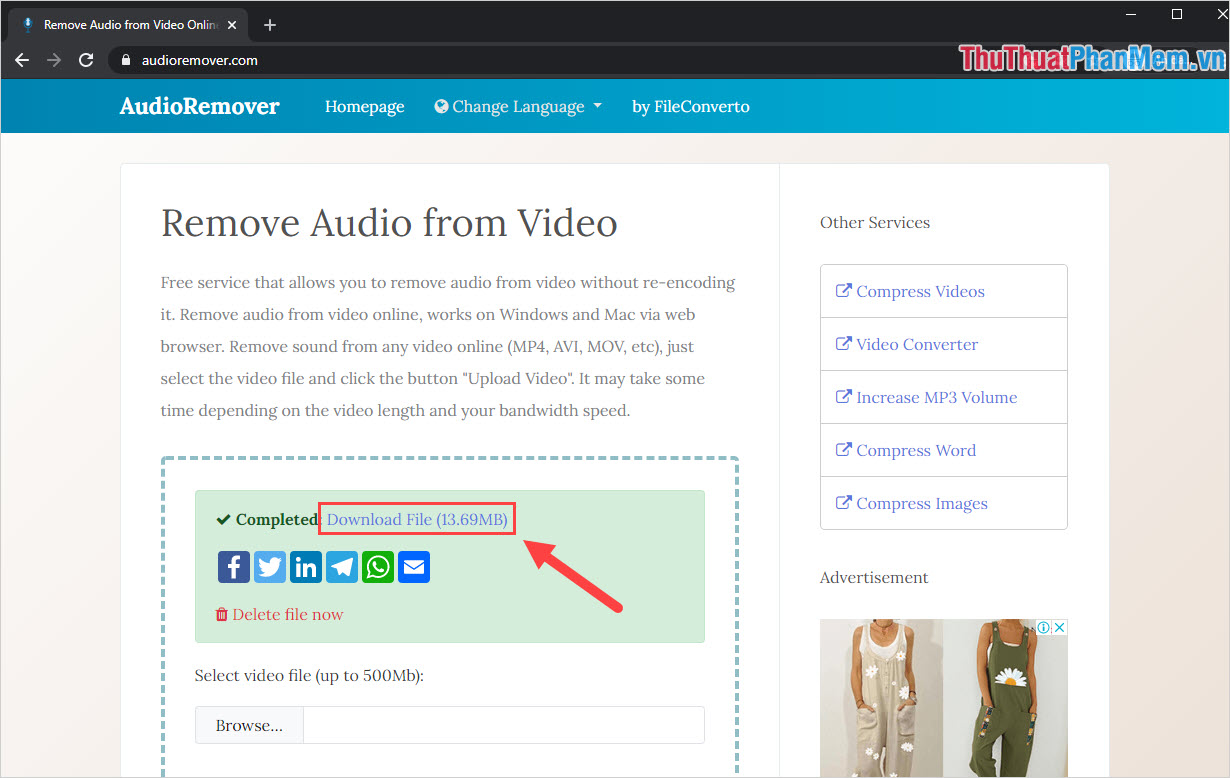The height and width of the screenshot is (778, 1230).
Task: Close the advertisement with its X button
Action: 1059,627
